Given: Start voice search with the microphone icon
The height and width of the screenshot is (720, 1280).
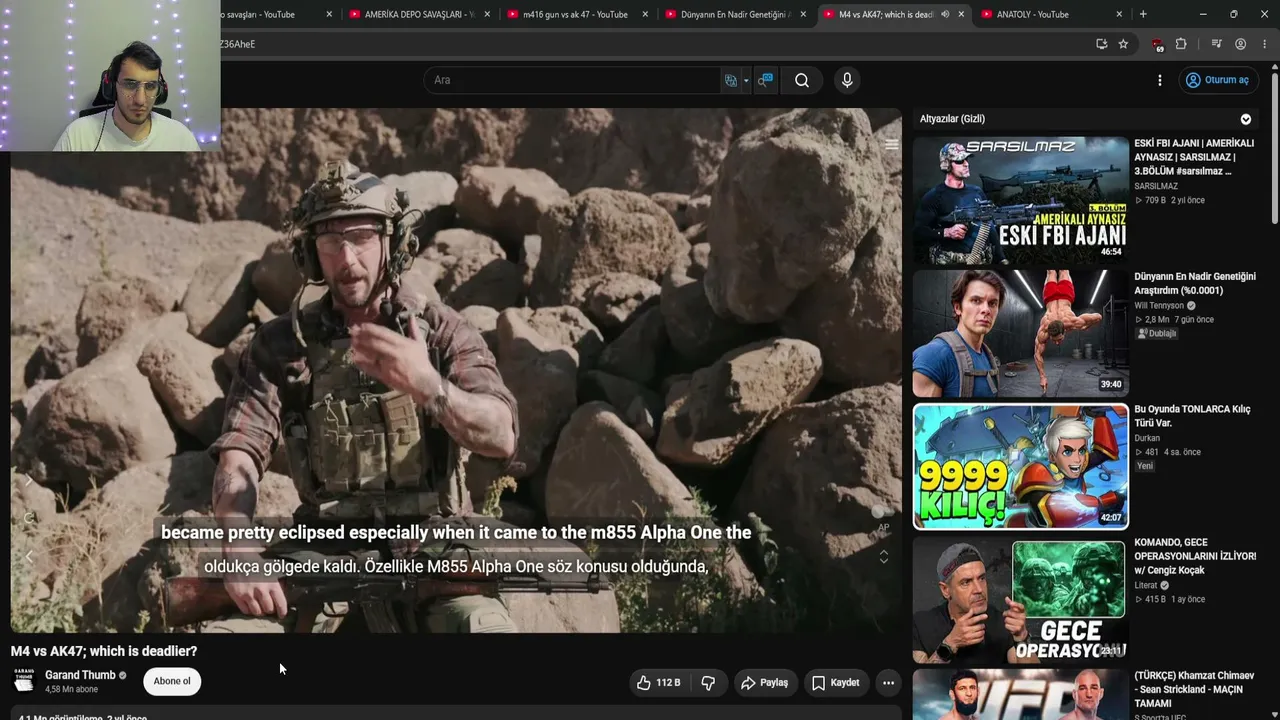Looking at the screenshot, I should (x=847, y=80).
